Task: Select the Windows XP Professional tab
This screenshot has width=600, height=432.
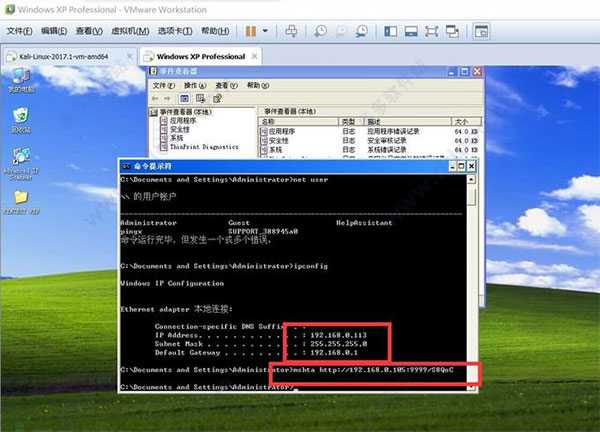Action: (x=201, y=57)
